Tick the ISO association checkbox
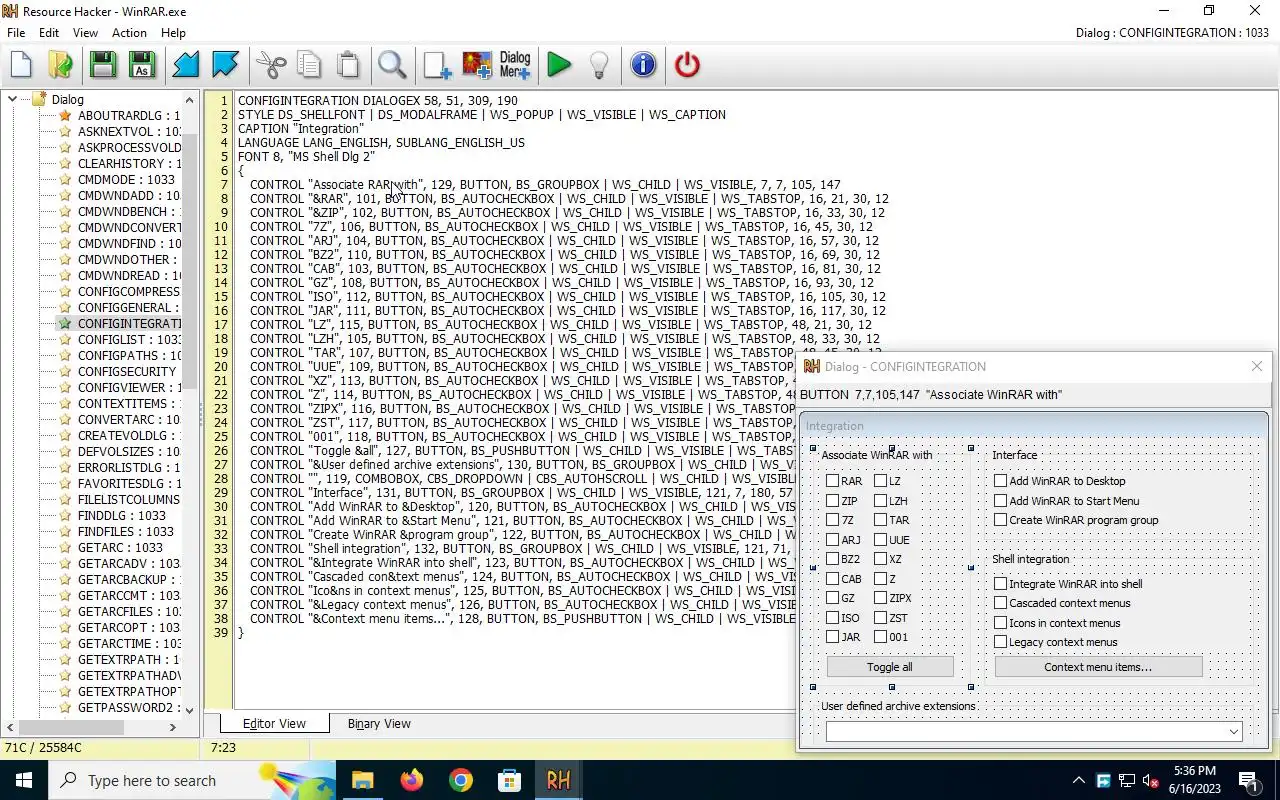Viewport: 1280px width, 800px height. click(x=832, y=618)
